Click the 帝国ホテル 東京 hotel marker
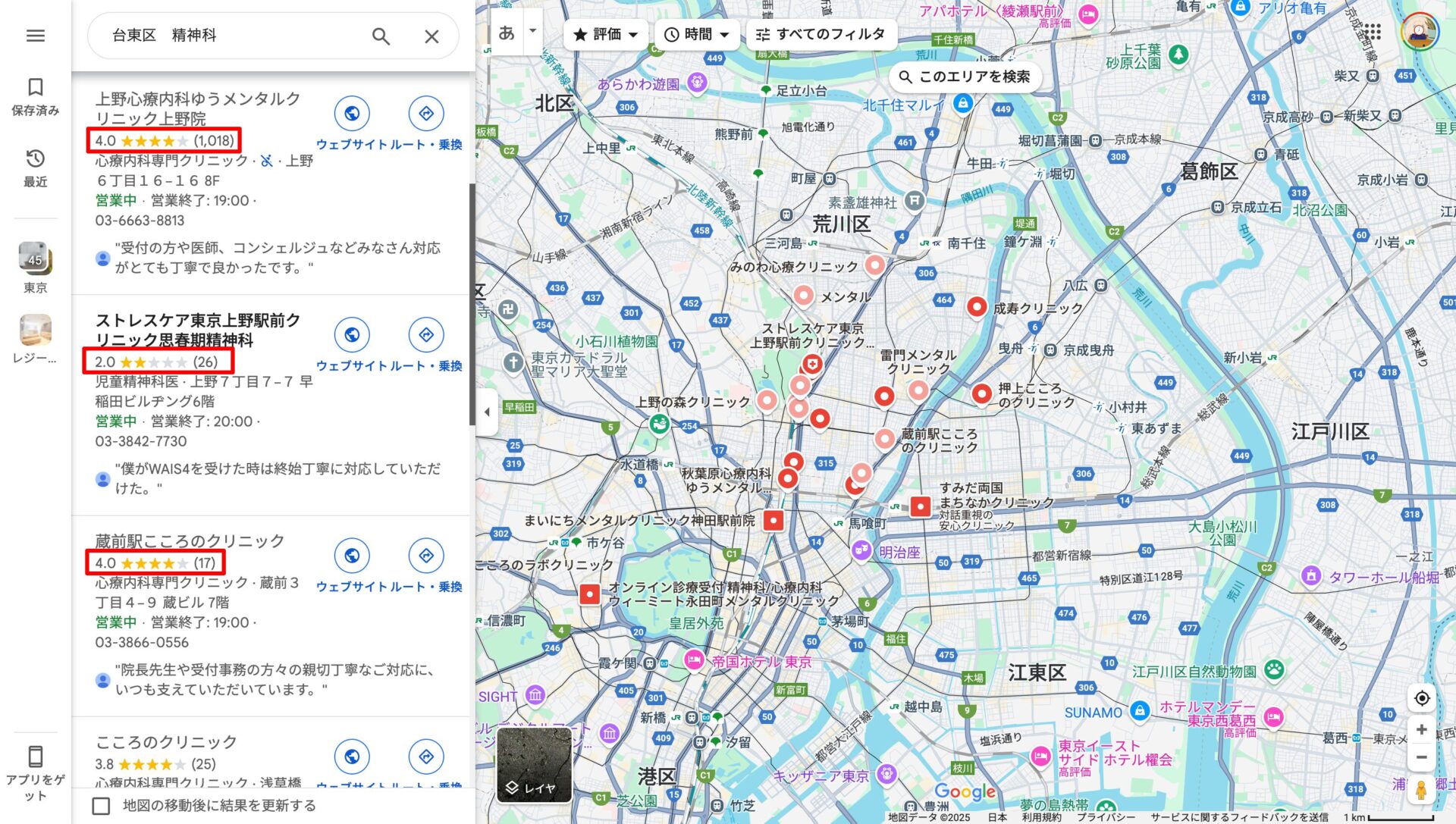This screenshot has width=1456, height=824. point(693,660)
